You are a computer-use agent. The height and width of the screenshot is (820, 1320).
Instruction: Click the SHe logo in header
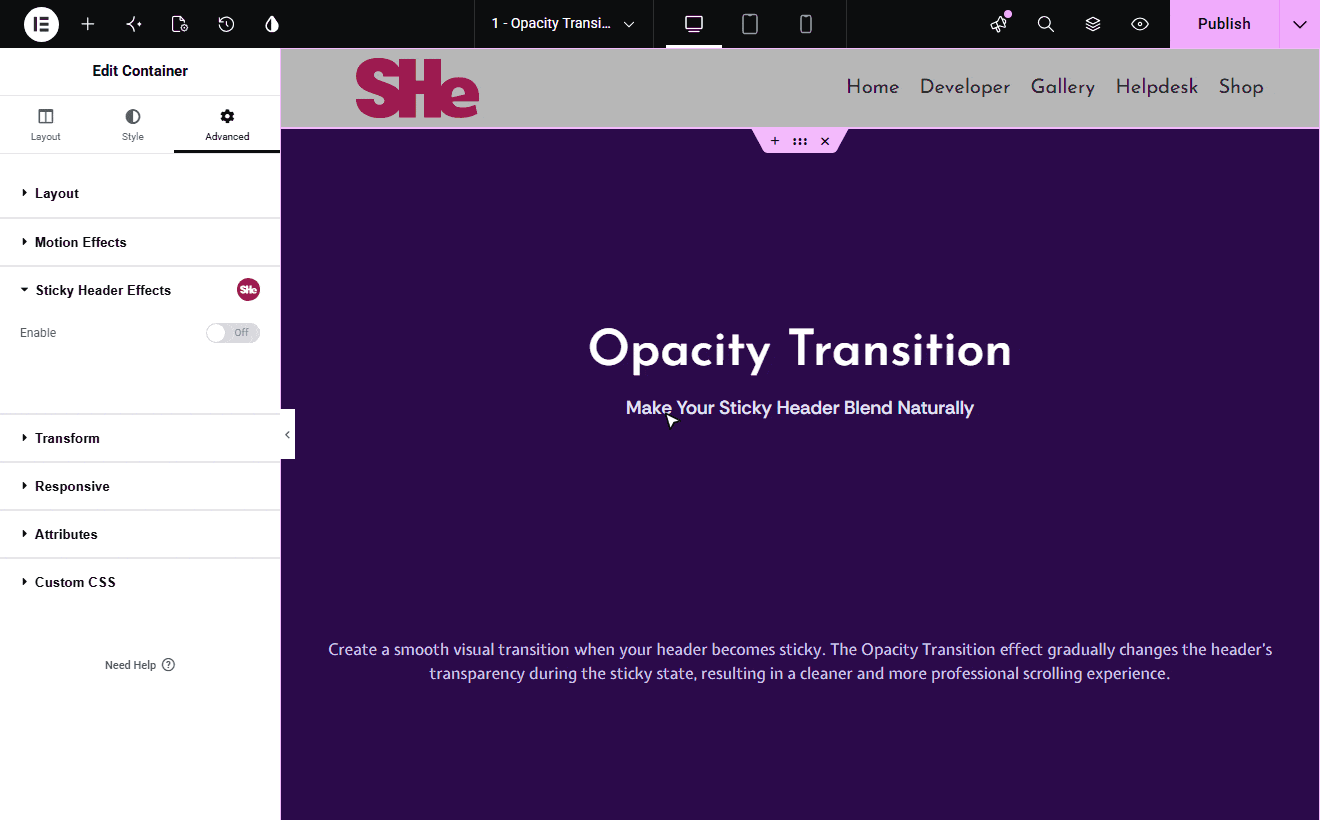pos(417,88)
